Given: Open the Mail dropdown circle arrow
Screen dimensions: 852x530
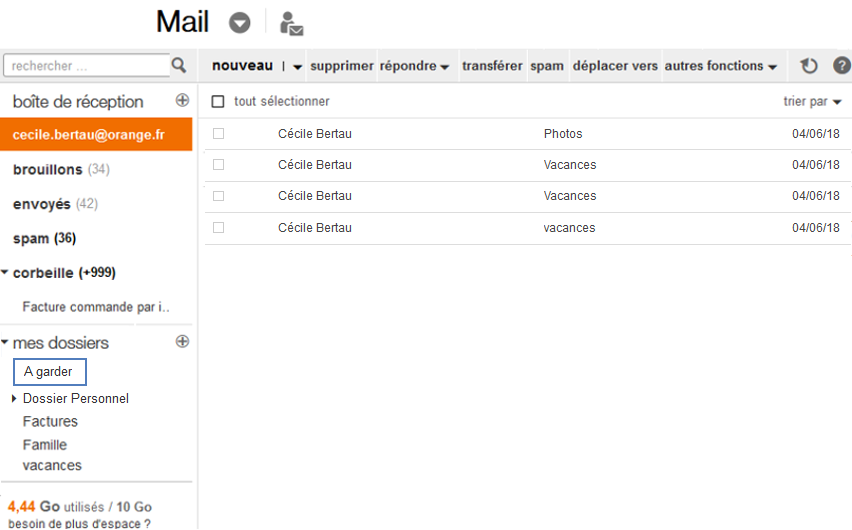Looking at the screenshot, I should [240, 23].
